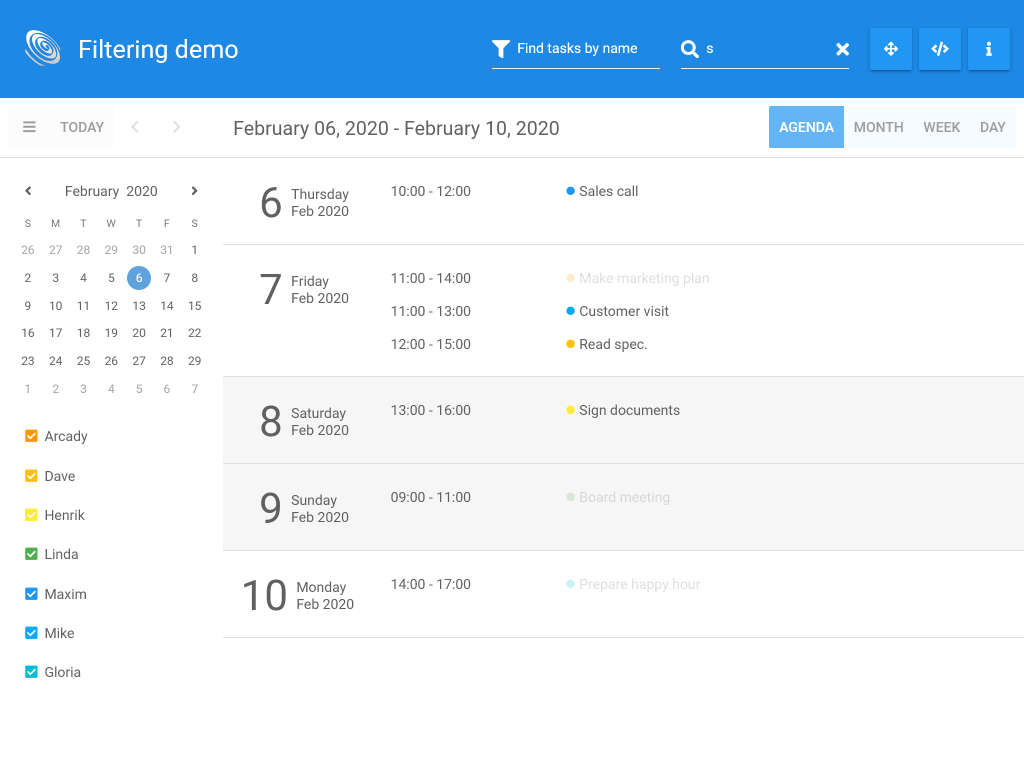1024x768 pixels.
Task: Clear the search field with X
Action: [842, 49]
